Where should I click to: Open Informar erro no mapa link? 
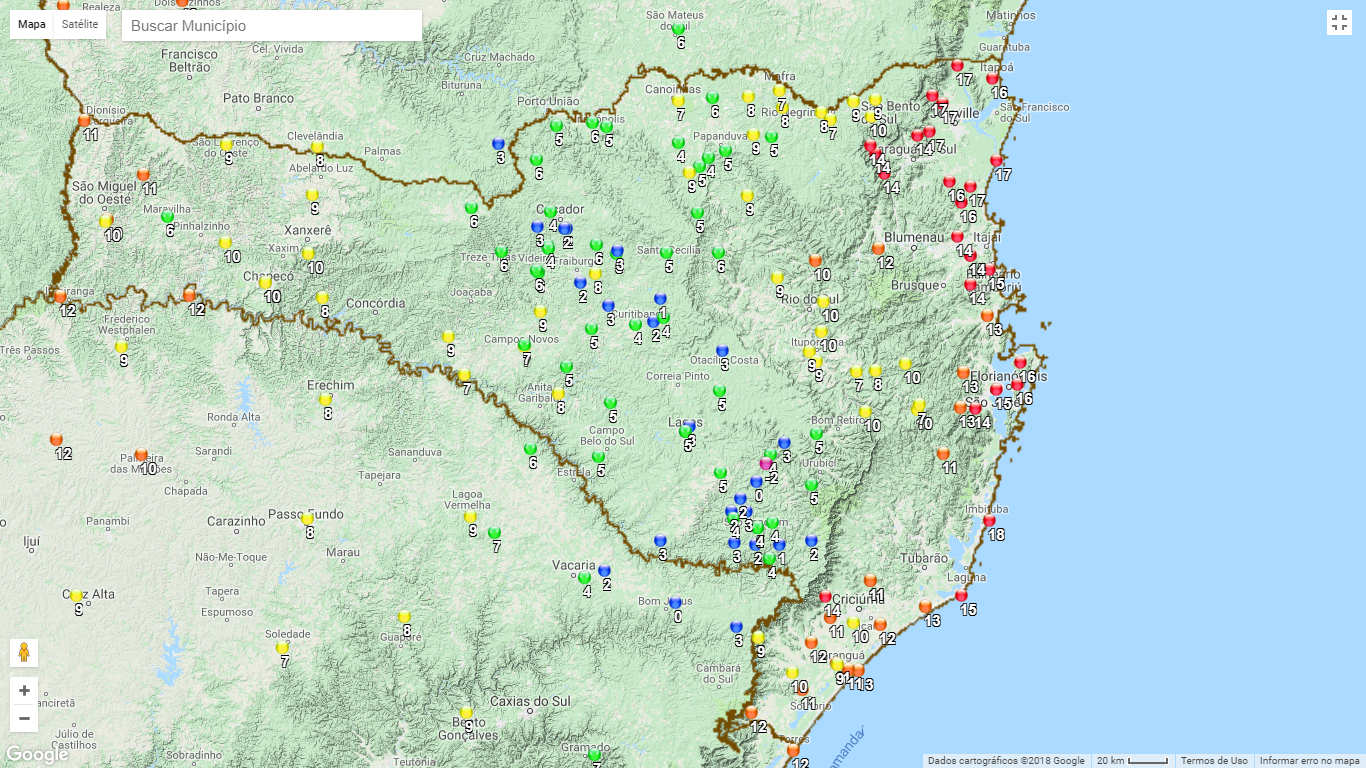click(x=1310, y=761)
